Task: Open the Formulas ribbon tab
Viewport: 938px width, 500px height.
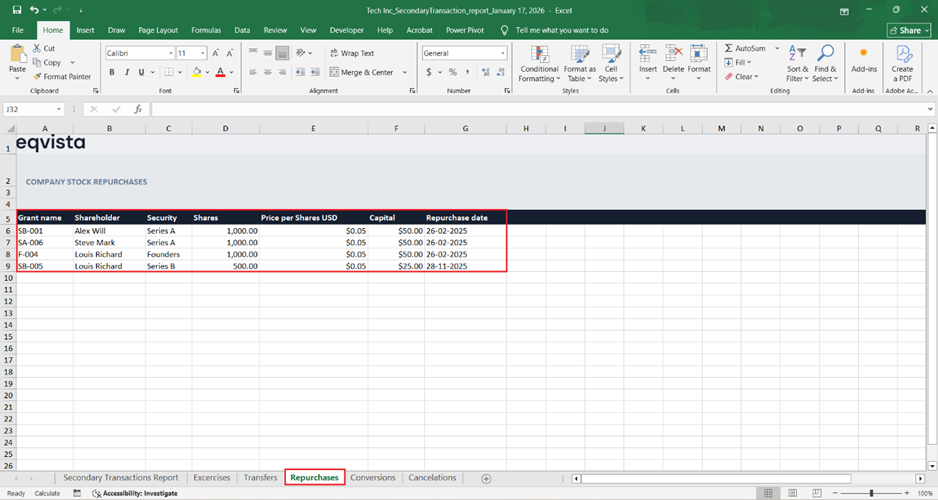Action: pos(206,30)
